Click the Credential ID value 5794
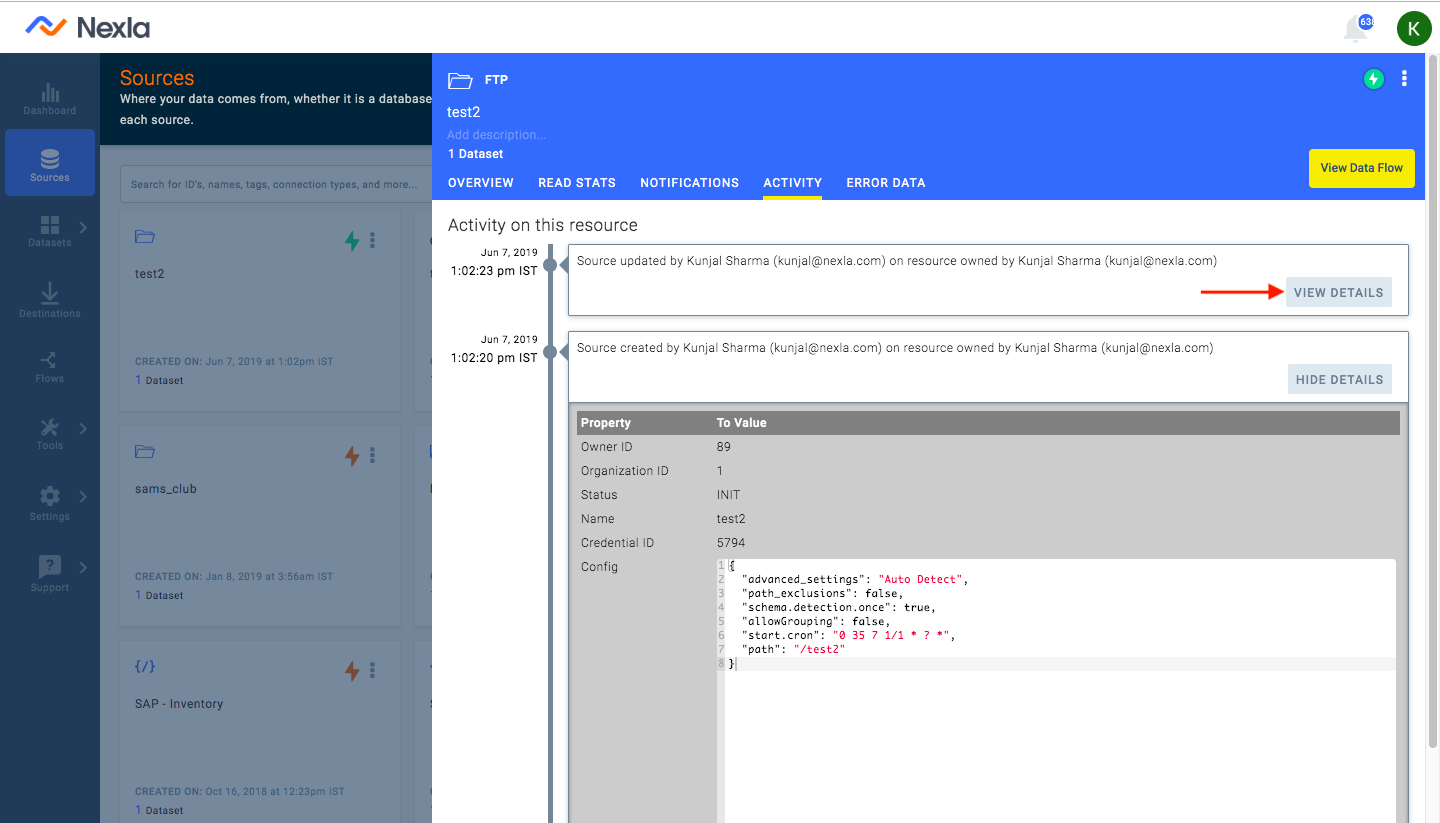Viewport: 1440px width, 823px height. (x=731, y=543)
